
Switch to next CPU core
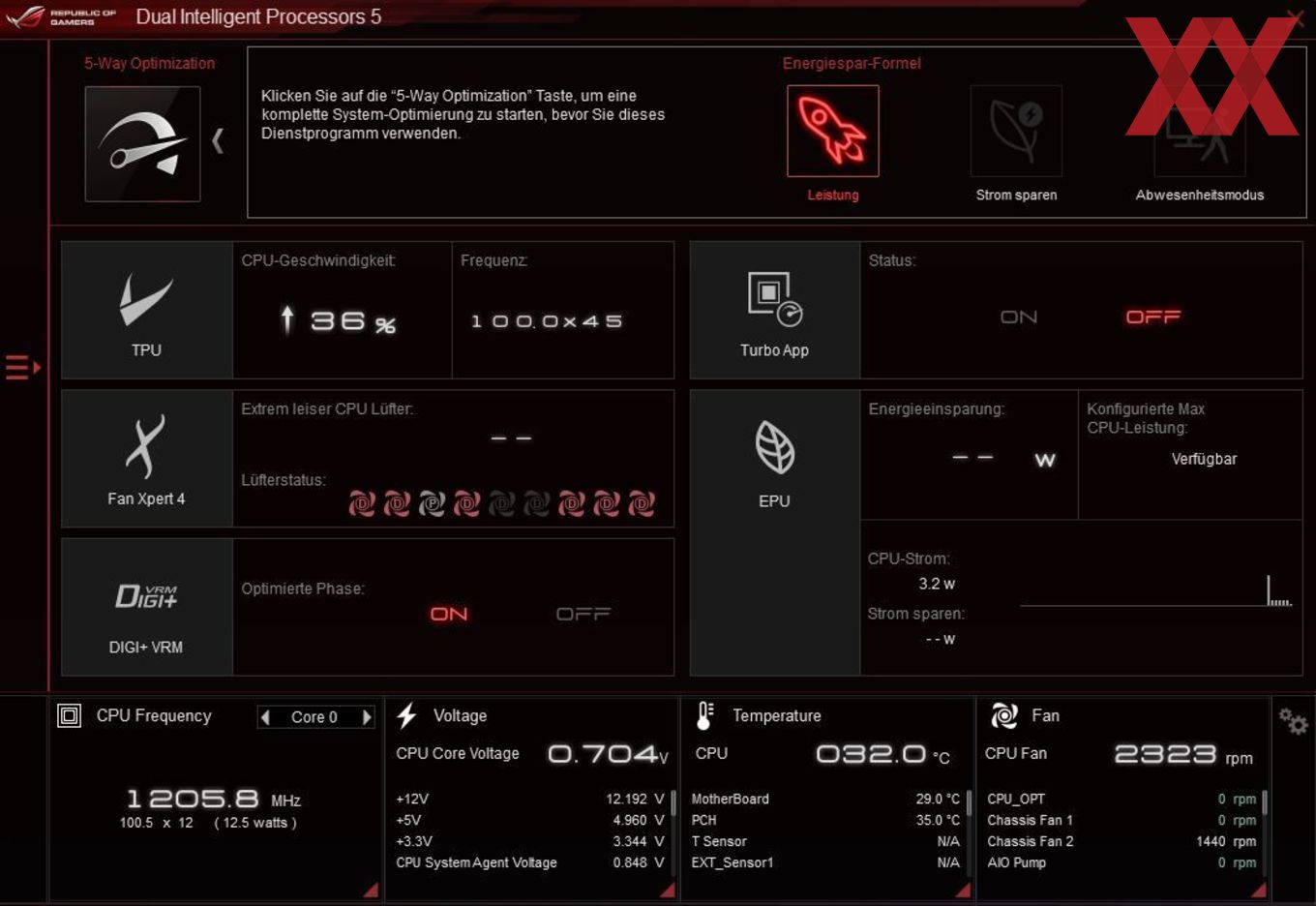point(367,717)
